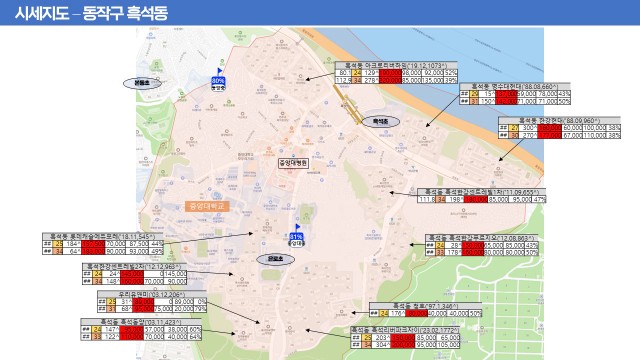Click the blue flag marked 81%
640x360 pixels.
[296, 236]
